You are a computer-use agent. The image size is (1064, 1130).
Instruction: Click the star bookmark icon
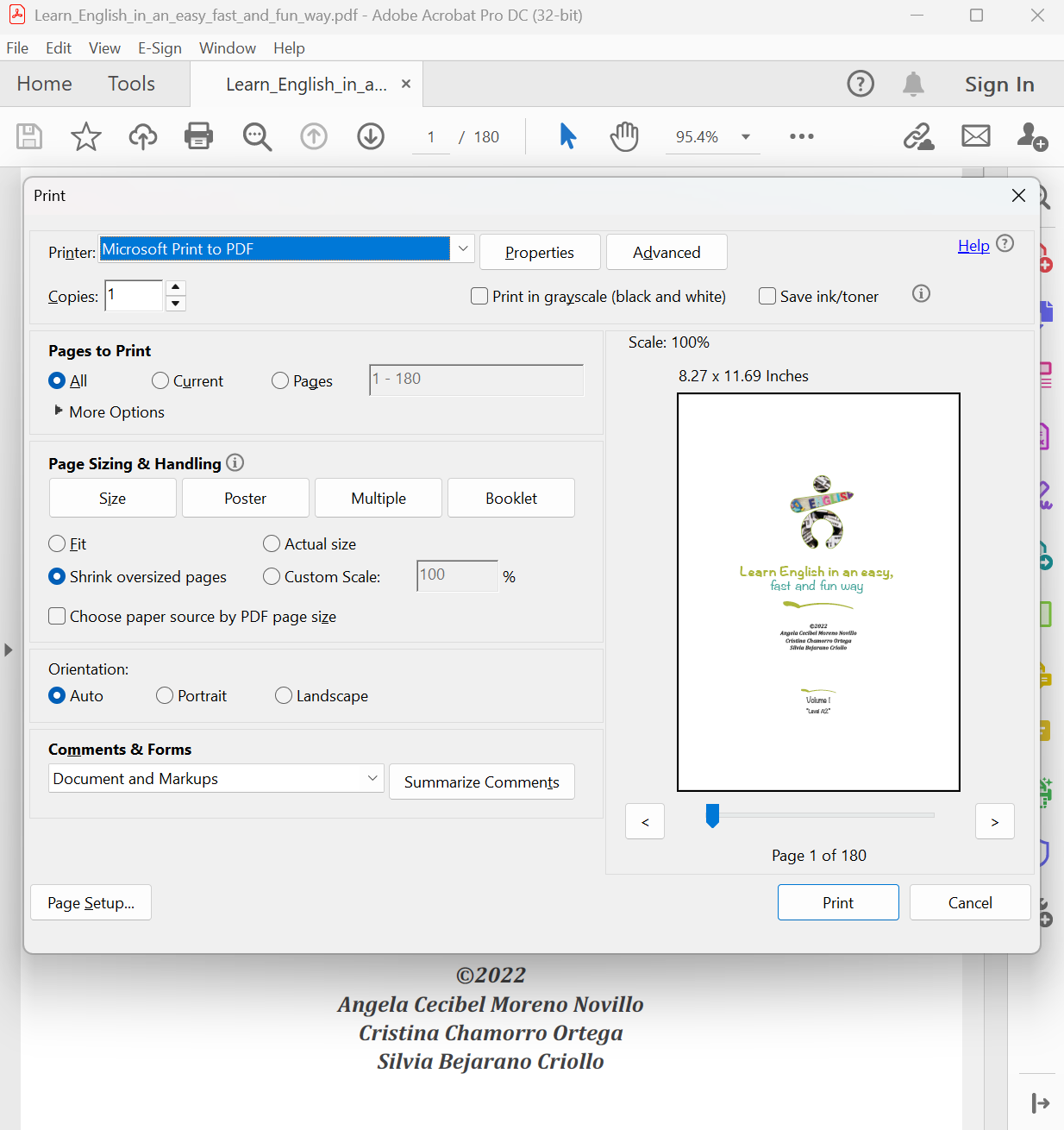pyautogui.click(x=85, y=136)
